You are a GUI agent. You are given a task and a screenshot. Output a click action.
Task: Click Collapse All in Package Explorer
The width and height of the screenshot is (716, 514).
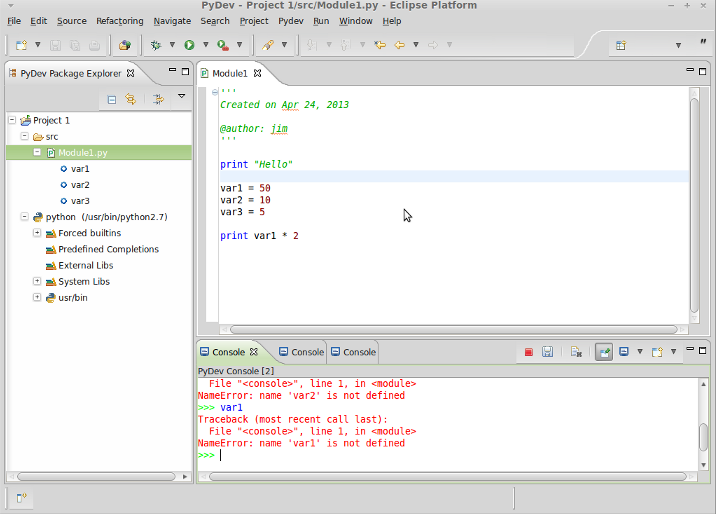112,100
